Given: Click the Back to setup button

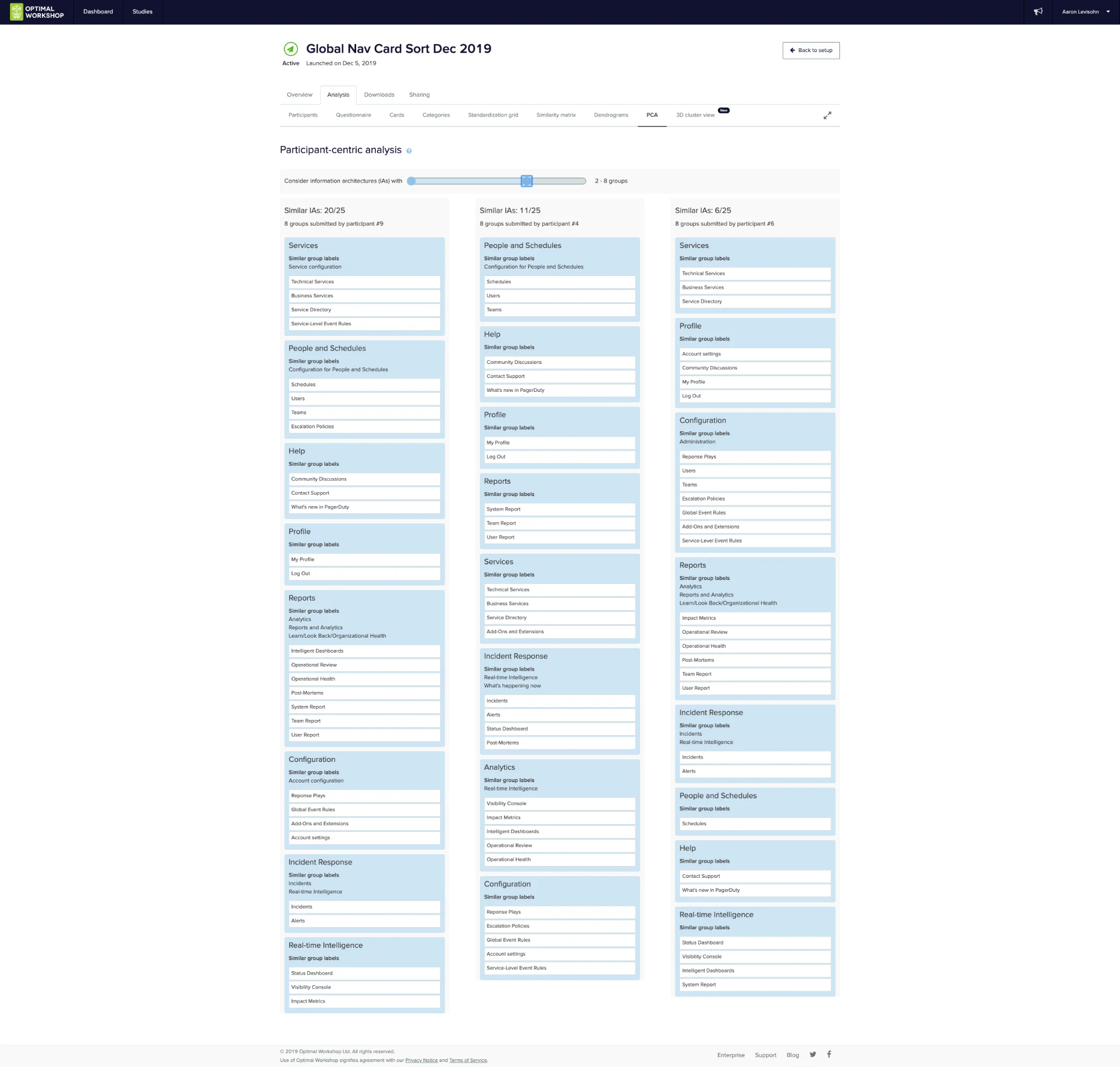Looking at the screenshot, I should (x=811, y=50).
